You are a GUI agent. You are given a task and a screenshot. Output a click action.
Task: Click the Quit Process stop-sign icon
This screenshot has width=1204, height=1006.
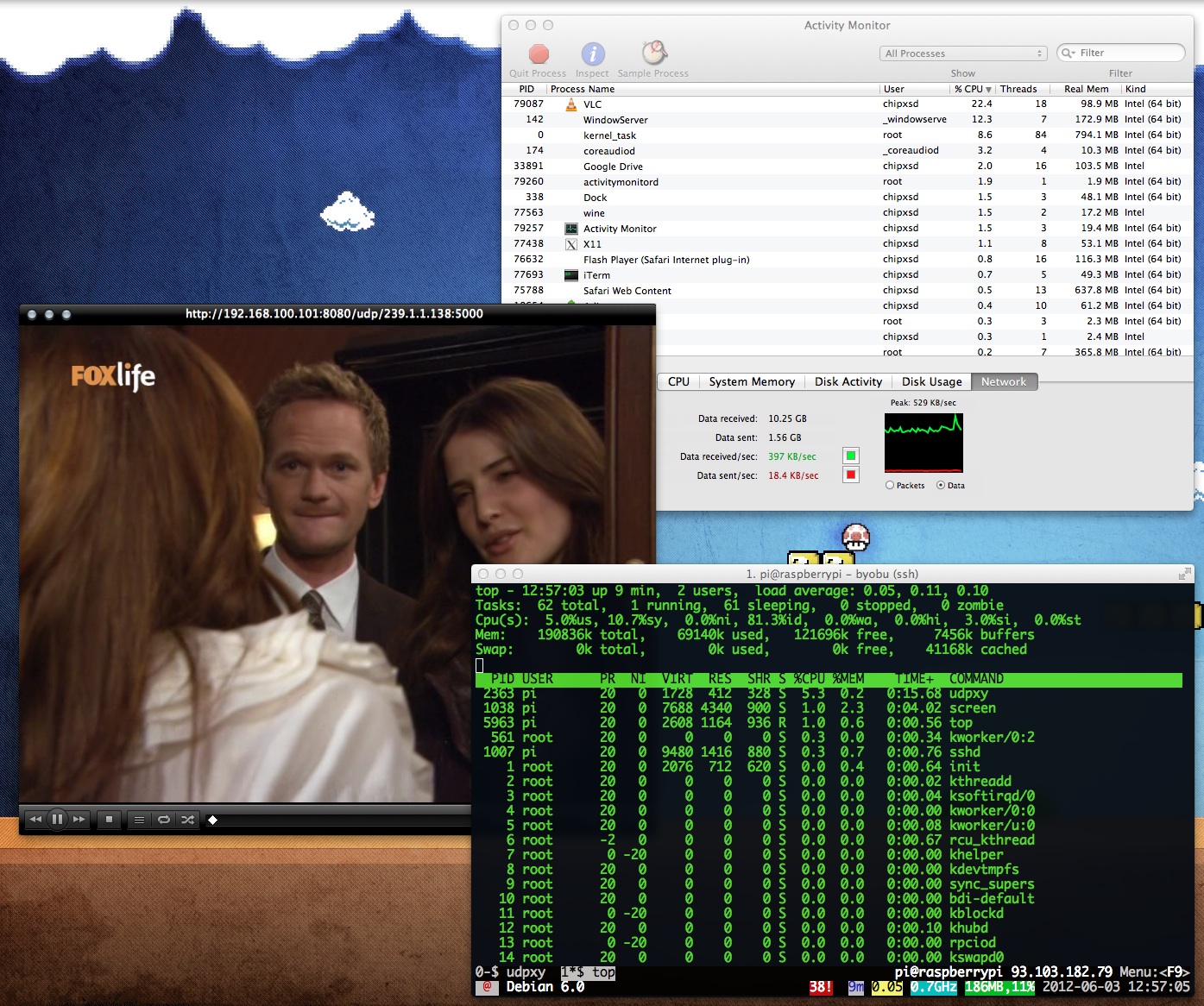538,52
